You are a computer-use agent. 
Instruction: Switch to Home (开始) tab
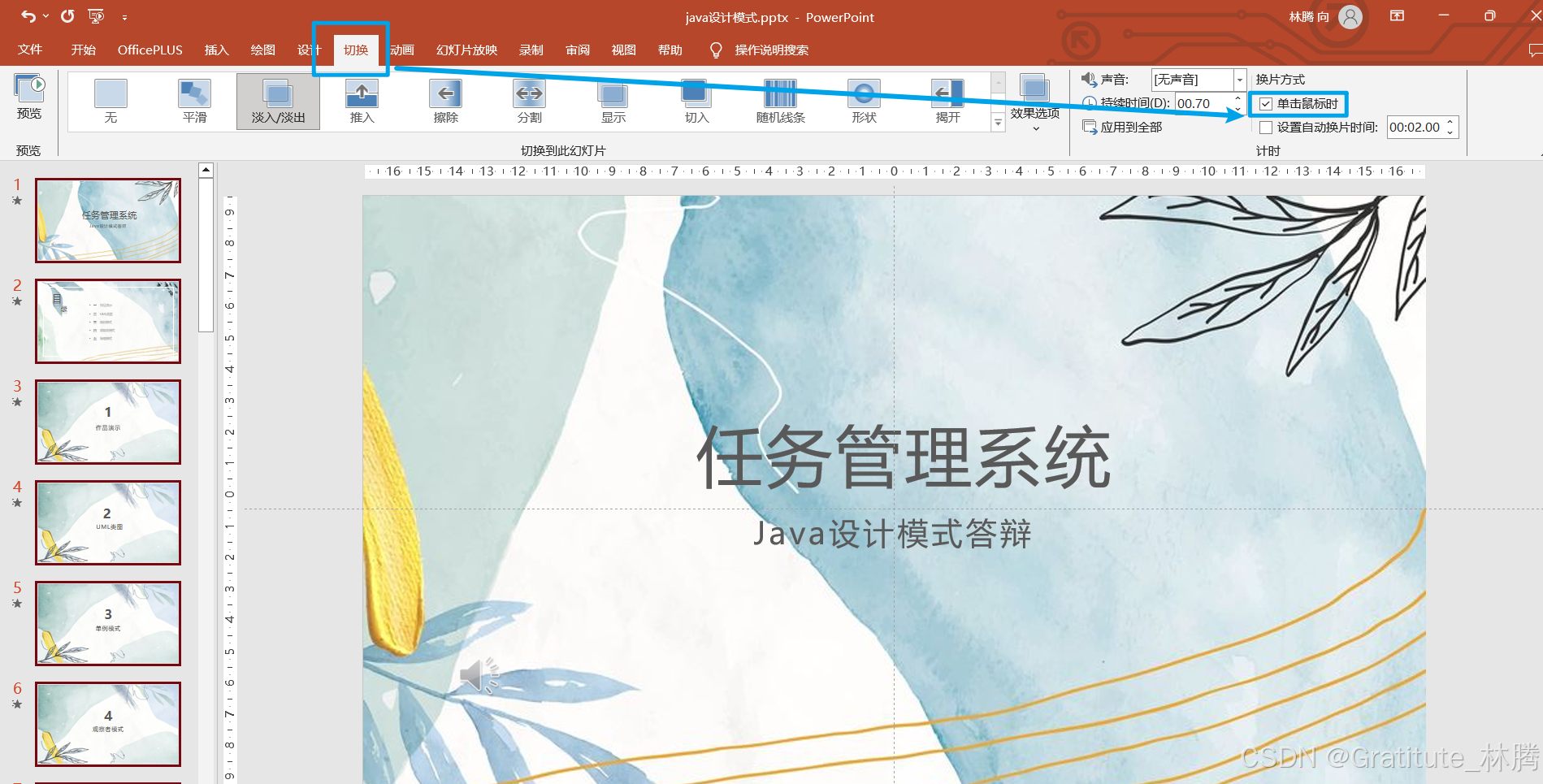pyautogui.click(x=83, y=50)
